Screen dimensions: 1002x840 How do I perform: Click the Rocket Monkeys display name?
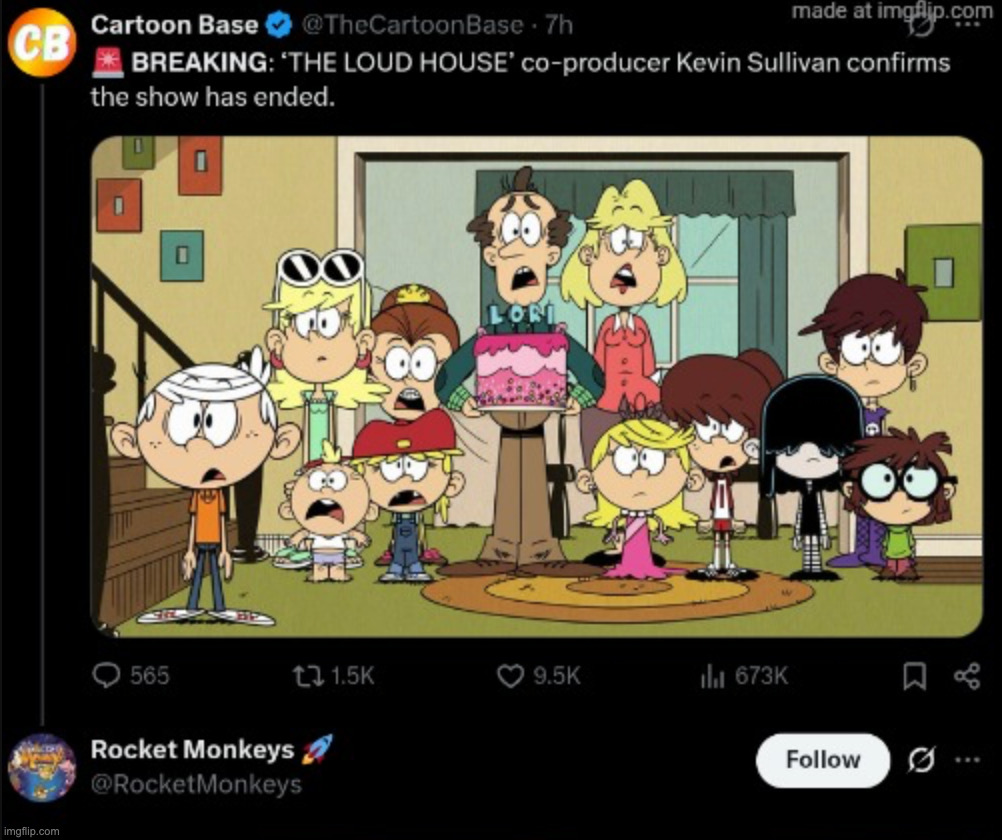pos(192,750)
